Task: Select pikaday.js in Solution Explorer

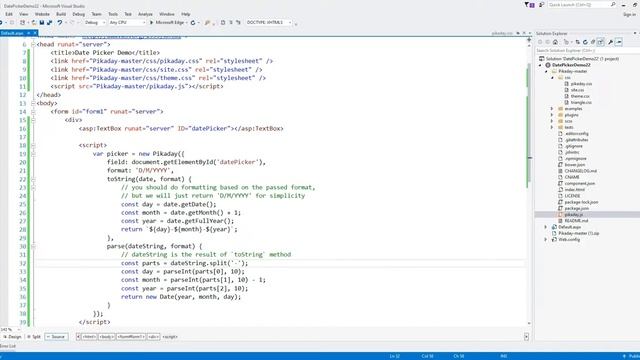Action: (573, 214)
